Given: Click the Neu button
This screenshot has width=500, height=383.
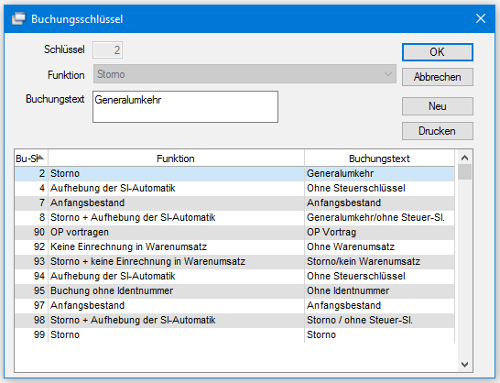Looking at the screenshot, I should (x=437, y=106).
